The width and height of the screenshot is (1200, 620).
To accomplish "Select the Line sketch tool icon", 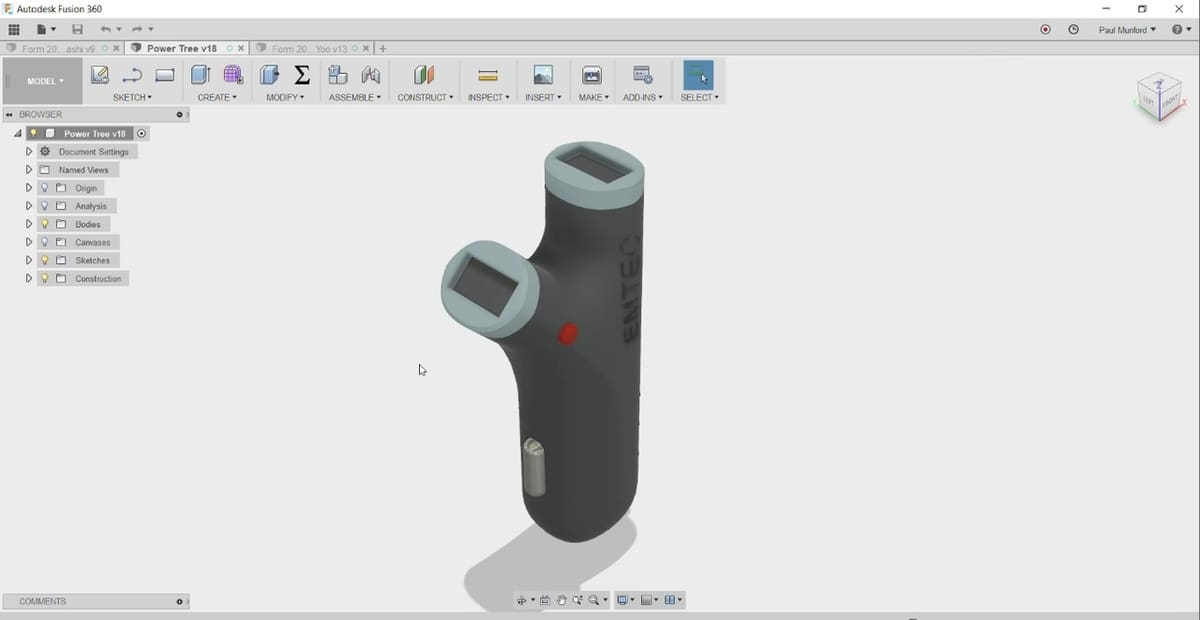I will [x=132, y=75].
